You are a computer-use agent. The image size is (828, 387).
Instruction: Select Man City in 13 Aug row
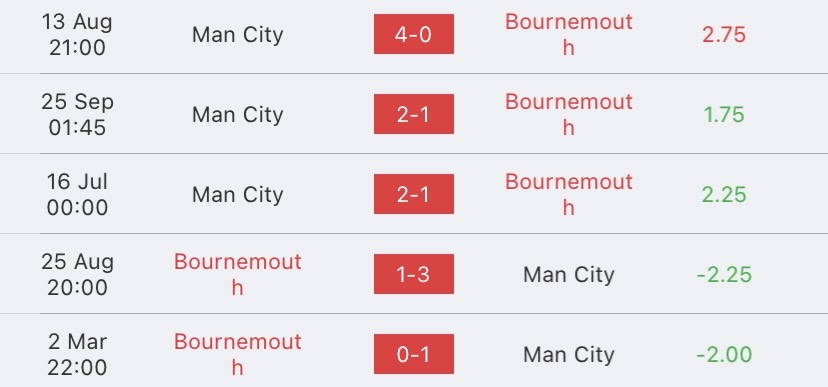pyautogui.click(x=238, y=35)
